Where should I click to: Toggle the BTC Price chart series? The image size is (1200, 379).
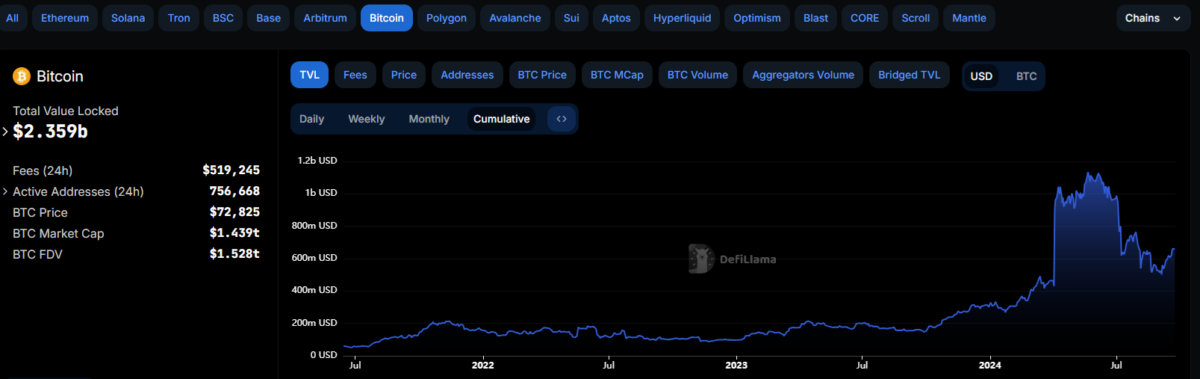tap(542, 75)
